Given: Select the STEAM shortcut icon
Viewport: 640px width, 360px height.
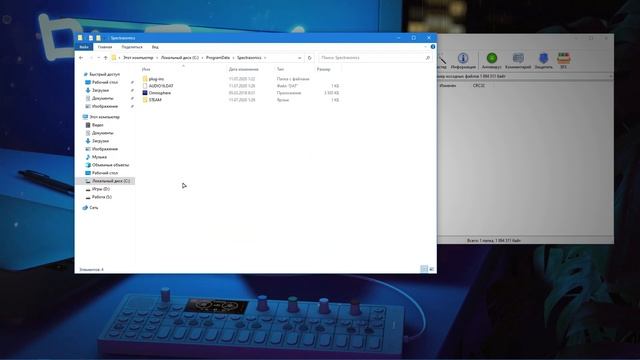Looking at the screenshot, I should 145,100.
